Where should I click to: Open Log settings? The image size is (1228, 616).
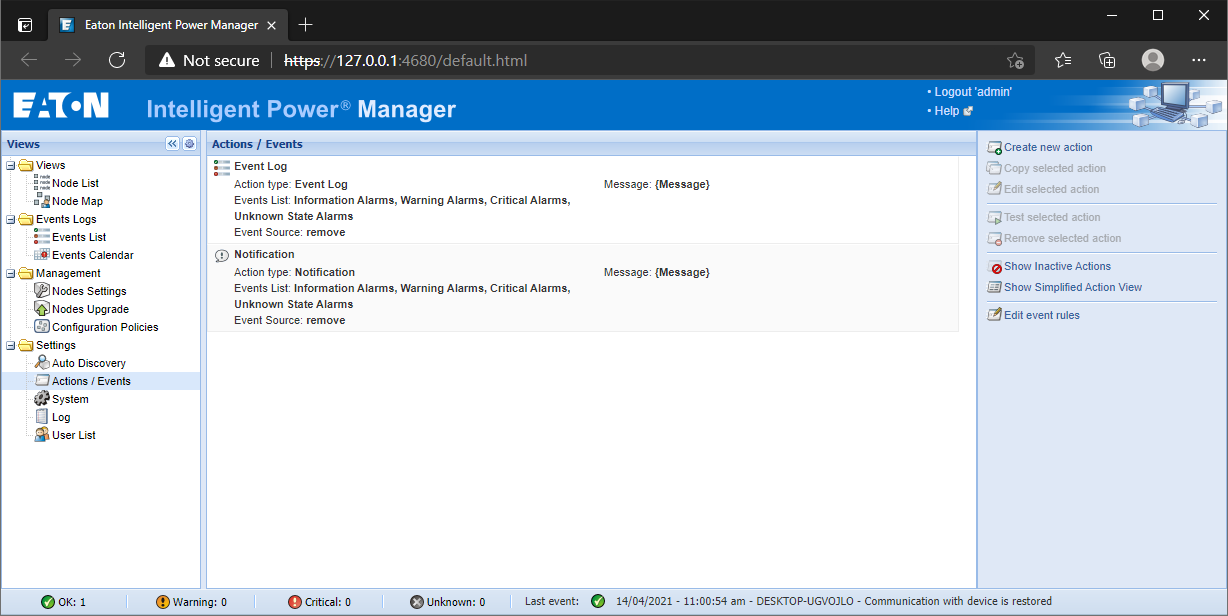[x=61, y=417]
